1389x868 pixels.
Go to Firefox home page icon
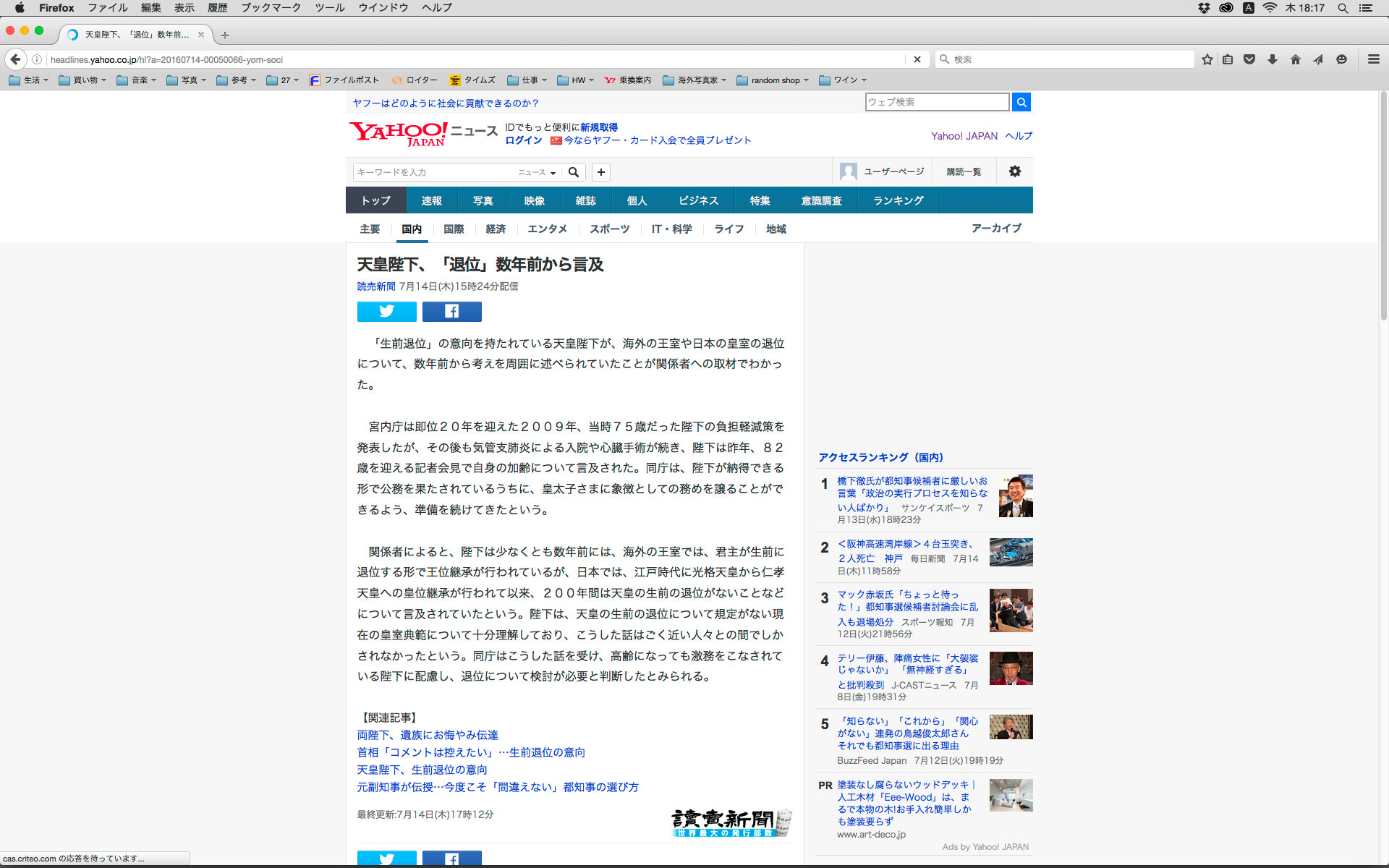point(1295,59)
